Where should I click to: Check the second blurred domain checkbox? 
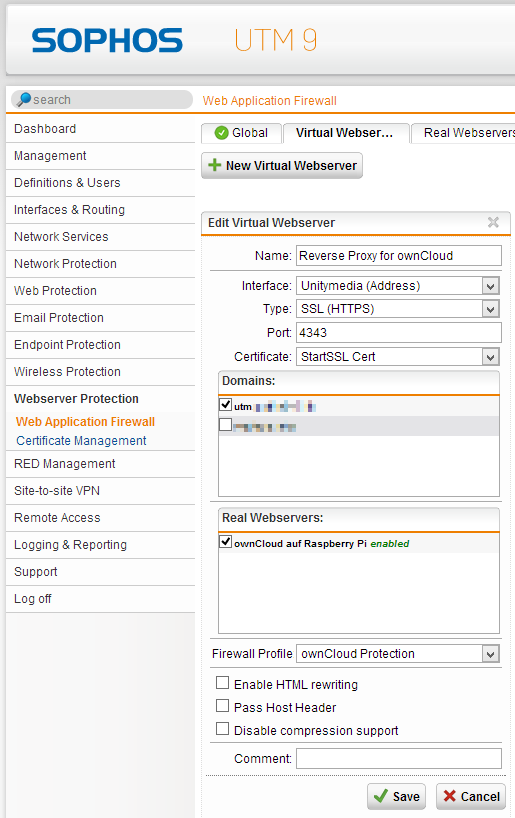(225, 425)
